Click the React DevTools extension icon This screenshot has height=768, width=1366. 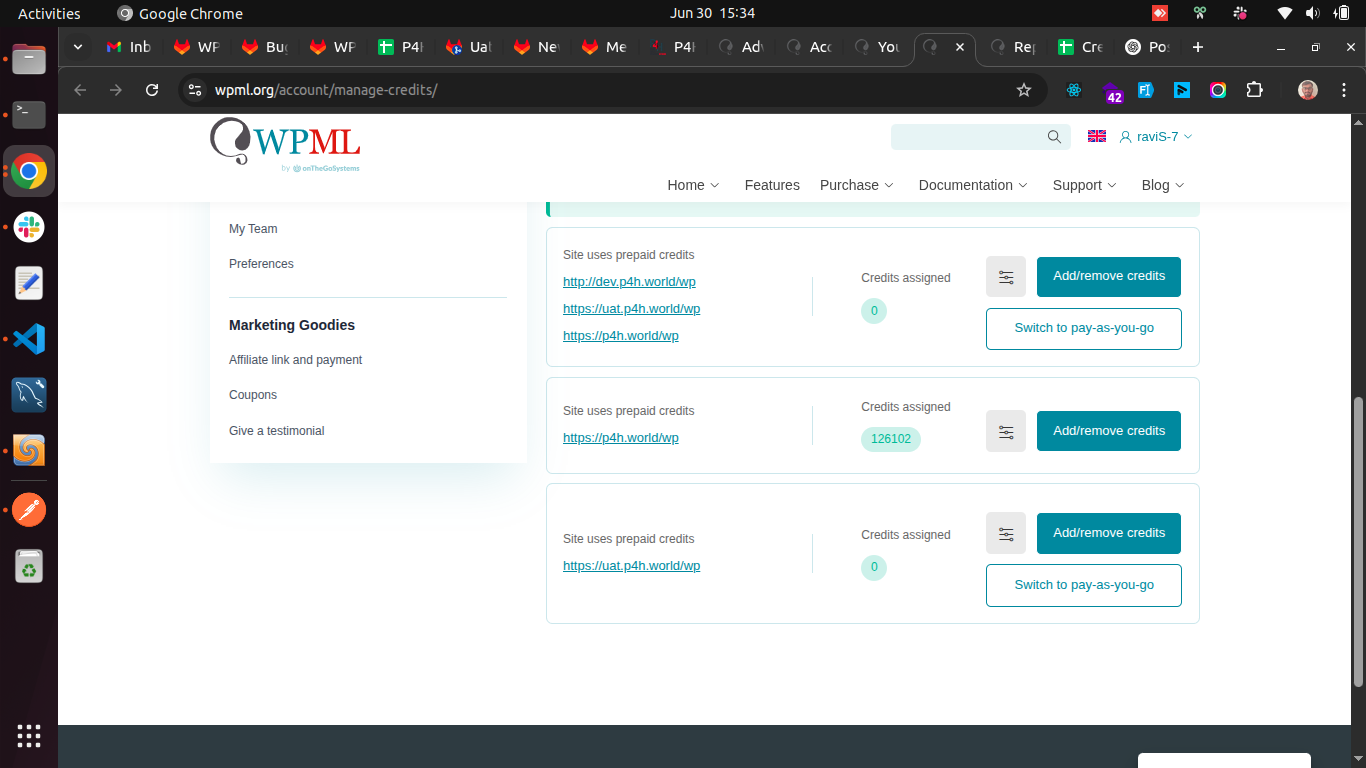(1074, 90)
